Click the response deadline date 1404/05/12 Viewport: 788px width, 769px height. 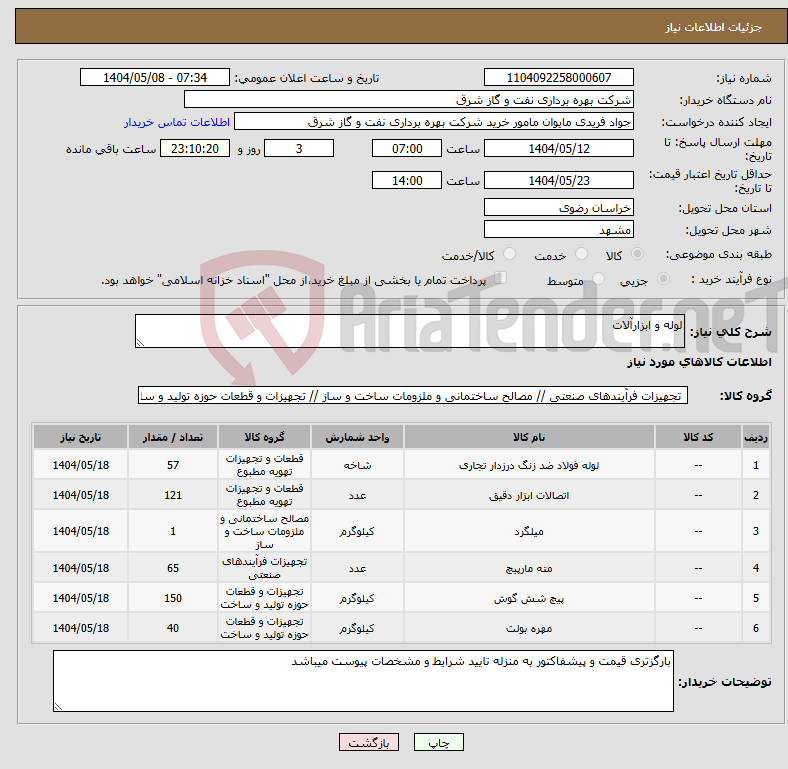pos(558,148)
